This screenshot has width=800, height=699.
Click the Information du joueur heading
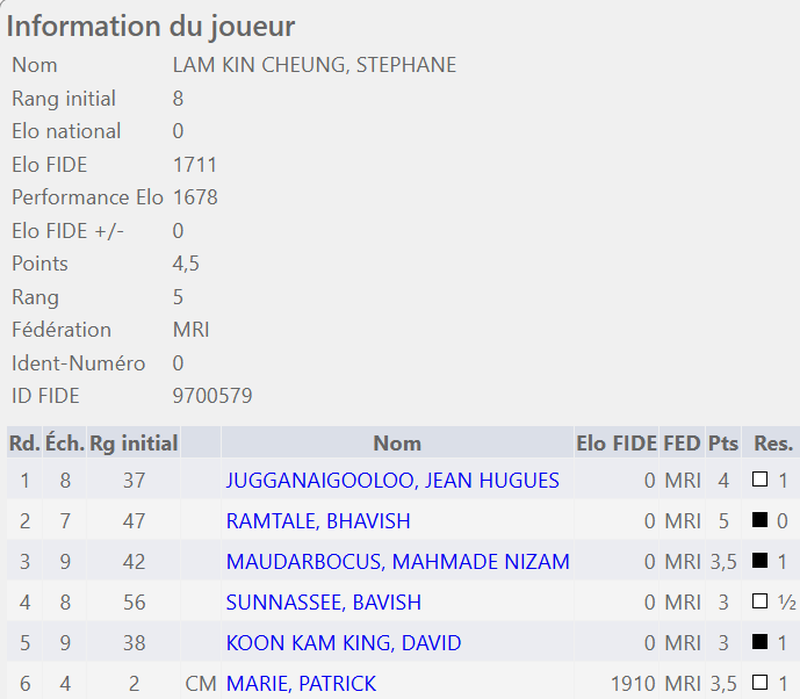click(x=151, y=26)
